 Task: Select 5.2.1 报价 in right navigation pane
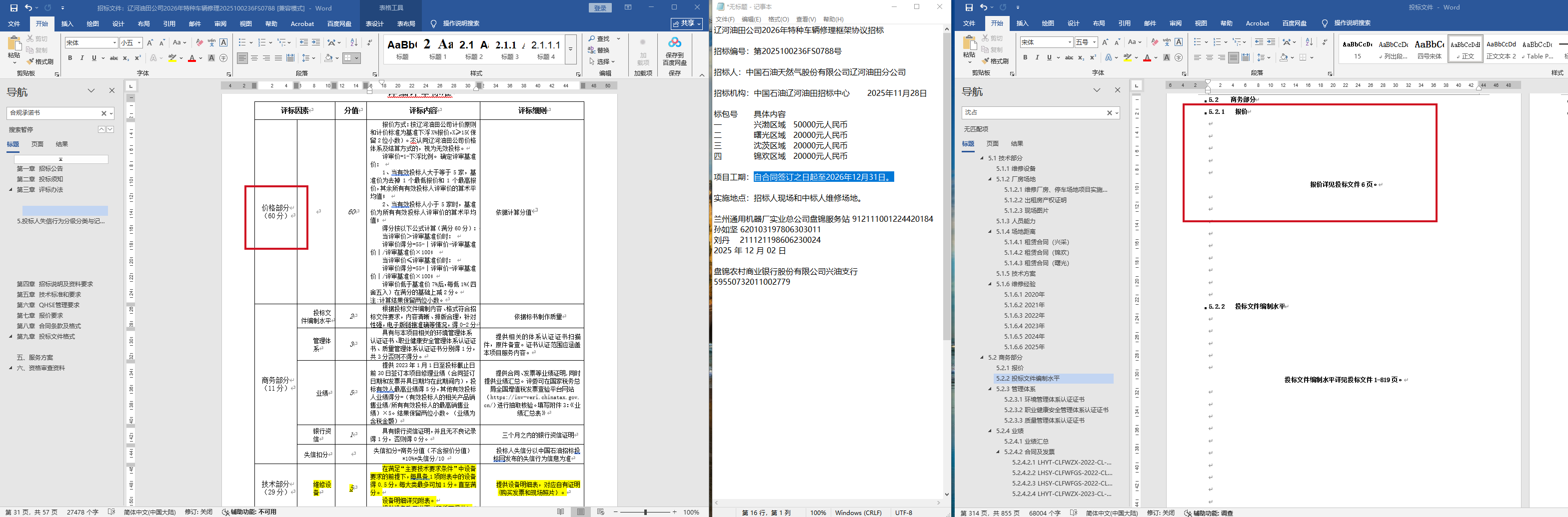tap(1010, 368)
